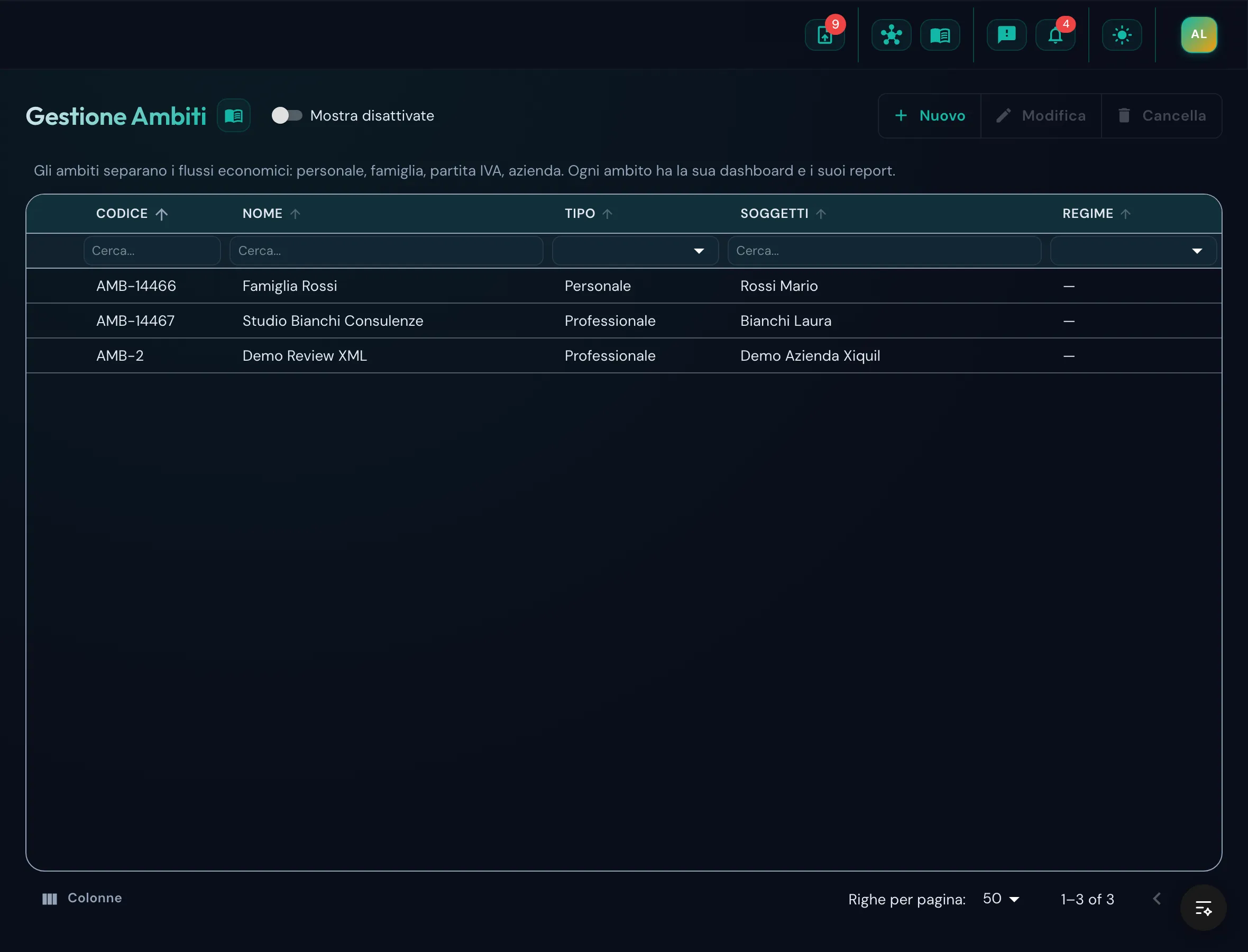Switch theme with the sun icon
Image resolution: width=1248 pixels, height=952 pixels.
[1122, 35]
